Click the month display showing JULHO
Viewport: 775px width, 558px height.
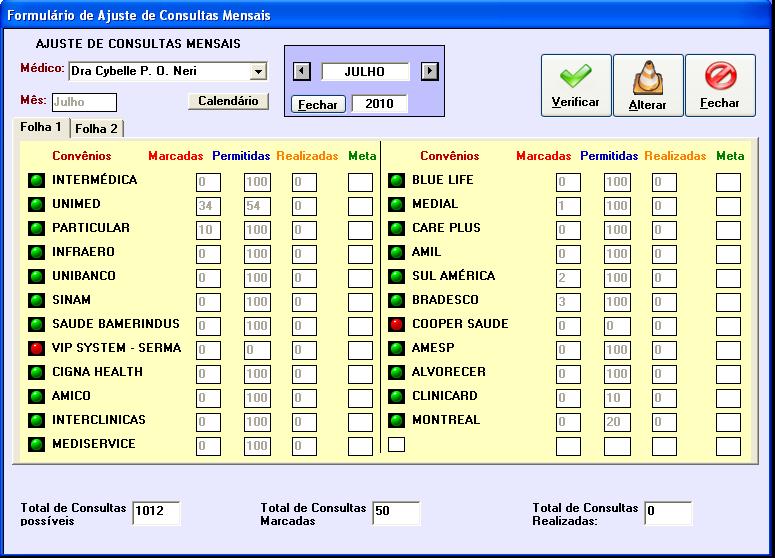click(365, 72)
